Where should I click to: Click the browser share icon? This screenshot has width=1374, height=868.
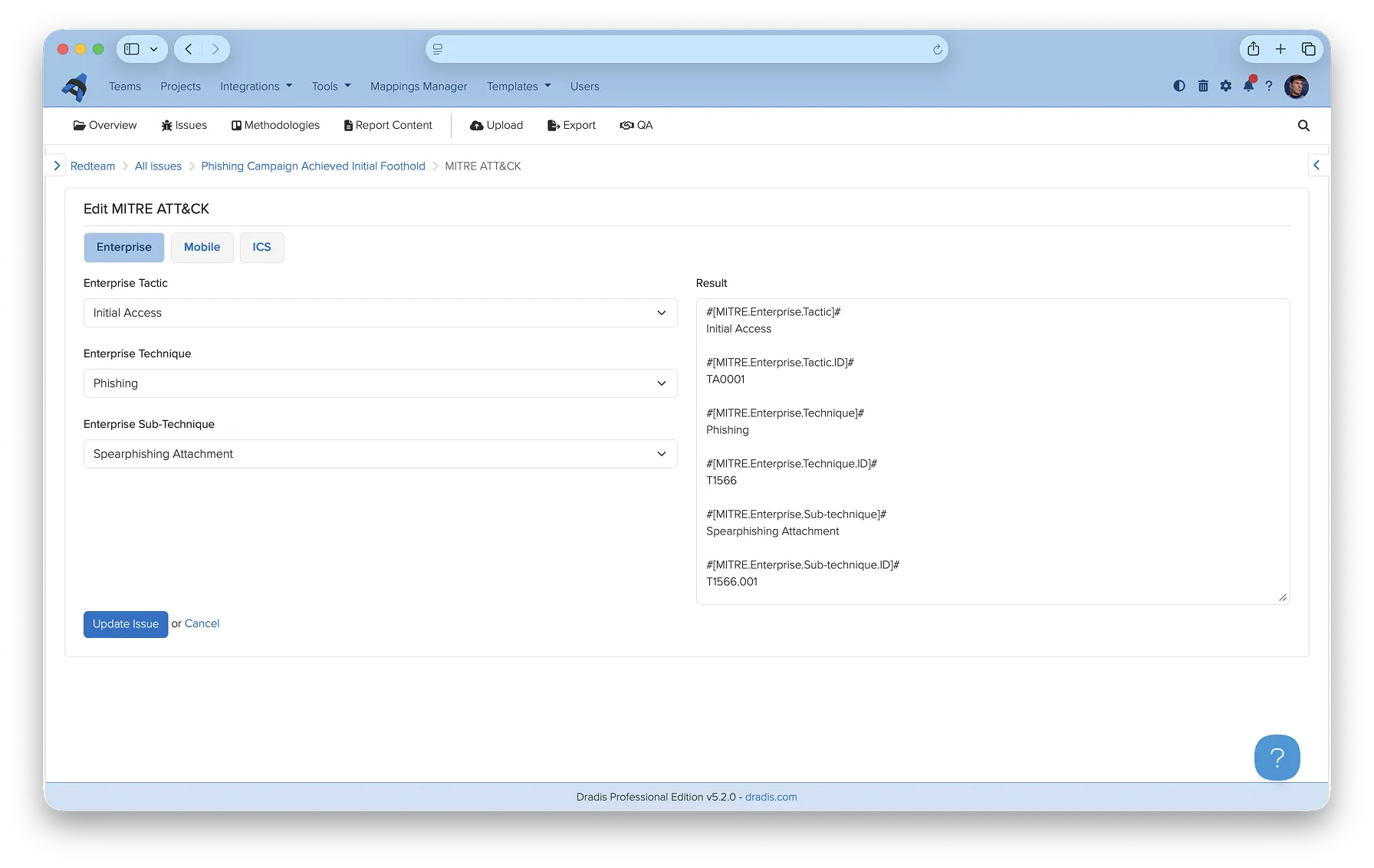[x=1254, y=49]
